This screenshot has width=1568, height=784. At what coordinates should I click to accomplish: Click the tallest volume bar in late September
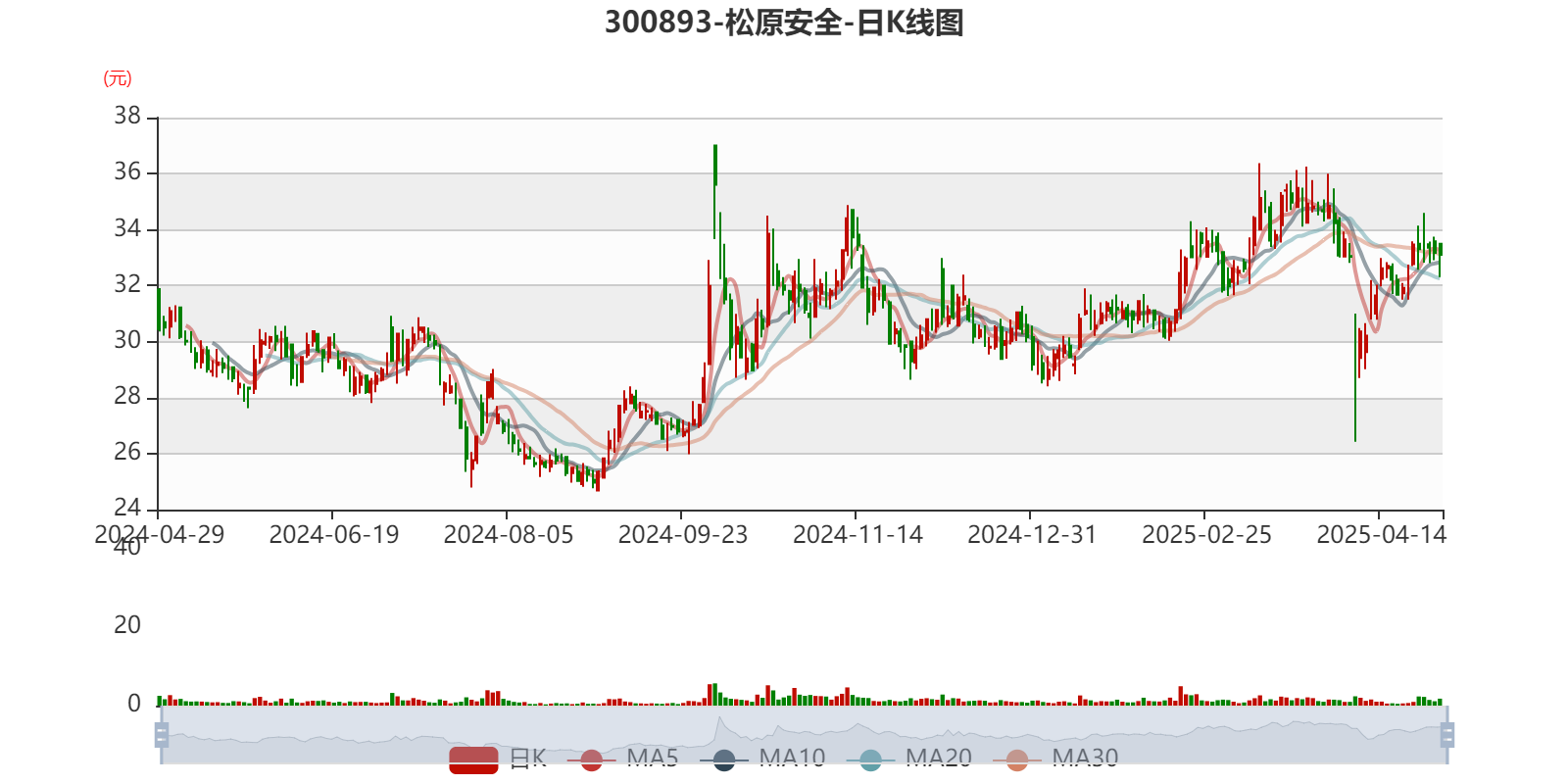pos(715,695)
